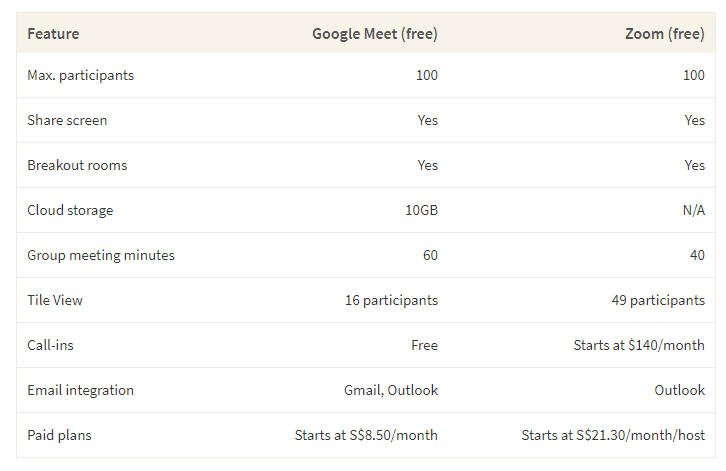Select Starts at S$8.50/month cell
Screen dimensions: 726x471
[x=366, y=435]
